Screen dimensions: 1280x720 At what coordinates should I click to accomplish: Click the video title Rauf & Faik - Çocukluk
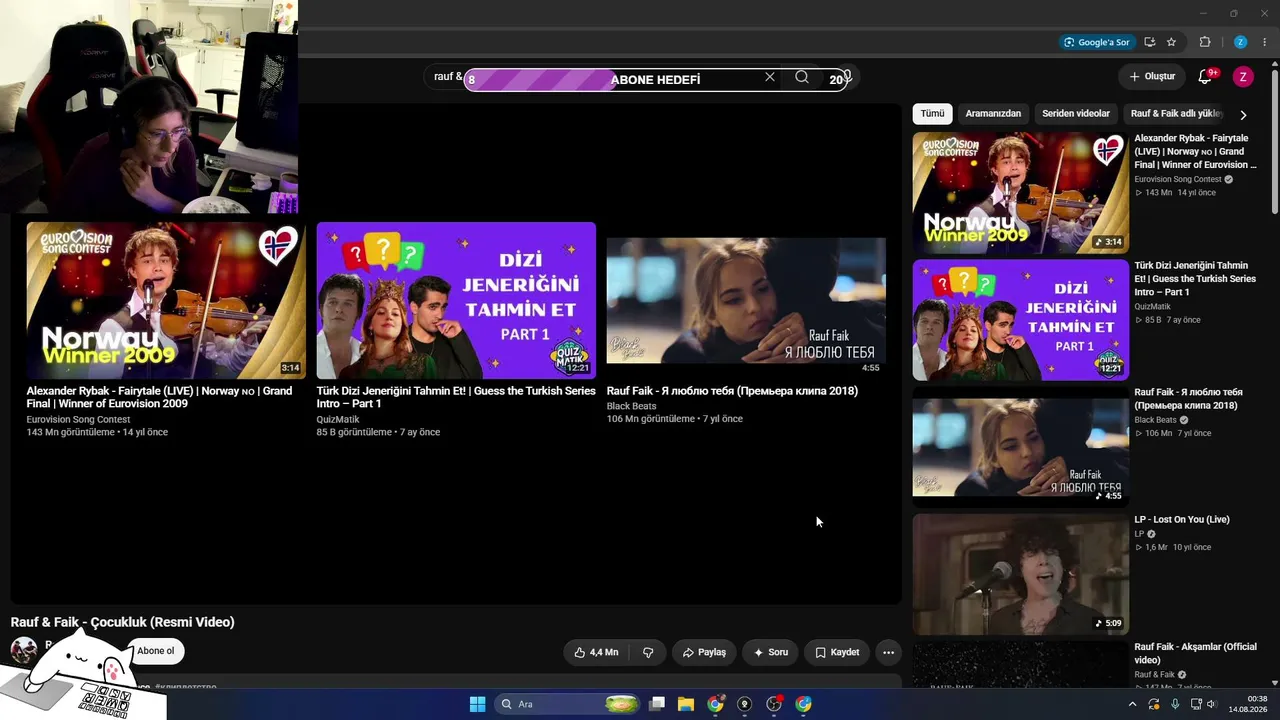[122, 622]
